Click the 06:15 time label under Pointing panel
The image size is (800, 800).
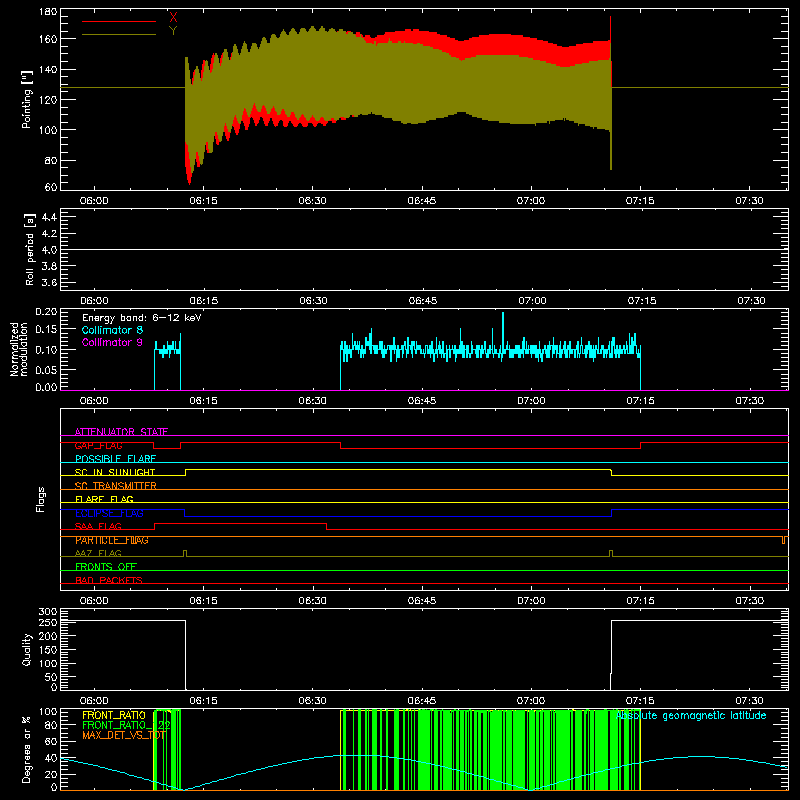click(x=203, y=201)
